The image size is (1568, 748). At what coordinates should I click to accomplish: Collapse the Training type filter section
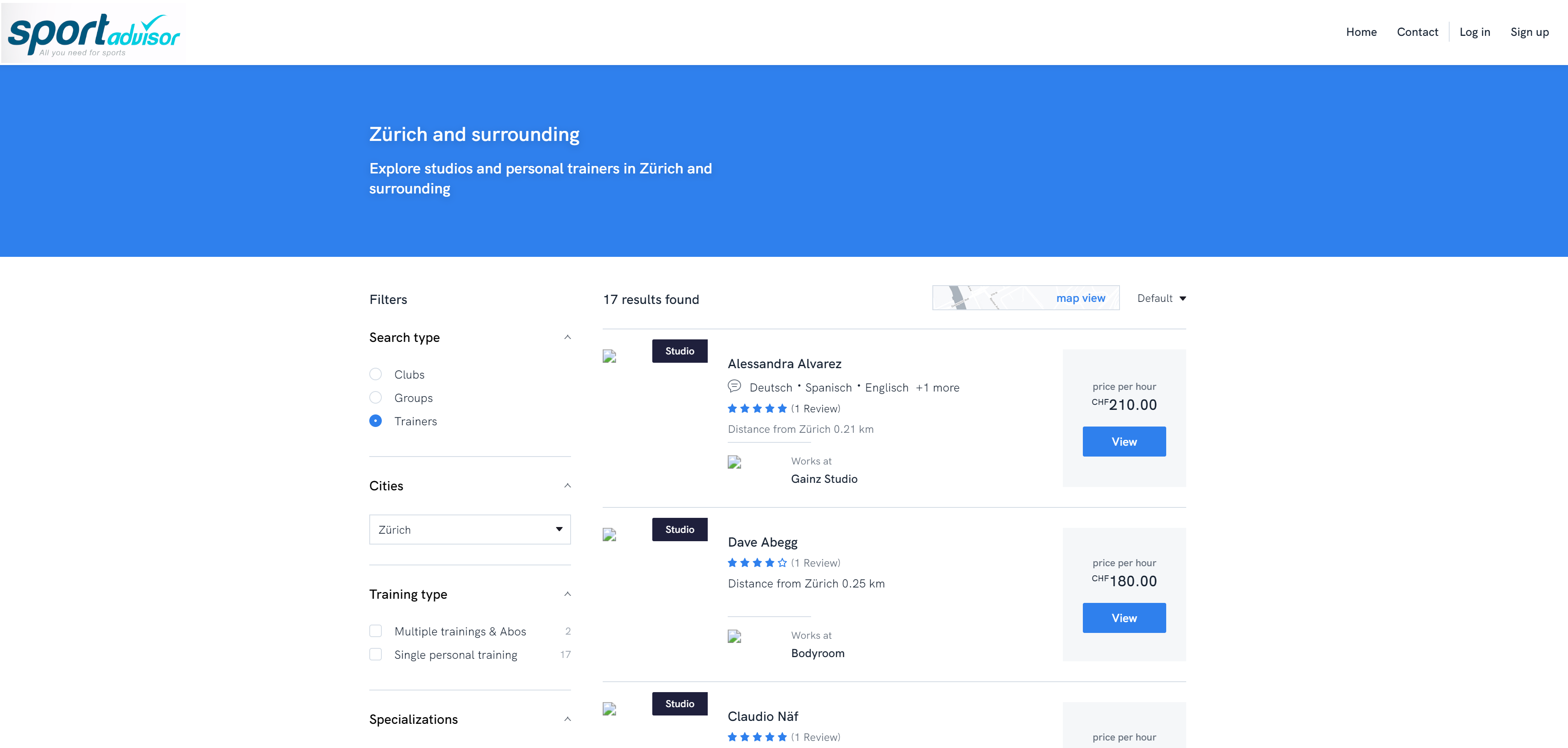tap(567, 594)
